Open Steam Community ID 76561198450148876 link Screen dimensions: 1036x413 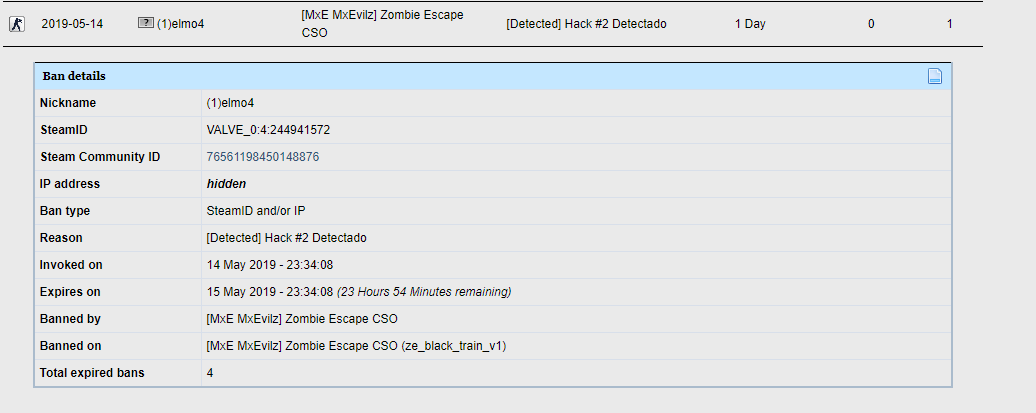[263, 157]
